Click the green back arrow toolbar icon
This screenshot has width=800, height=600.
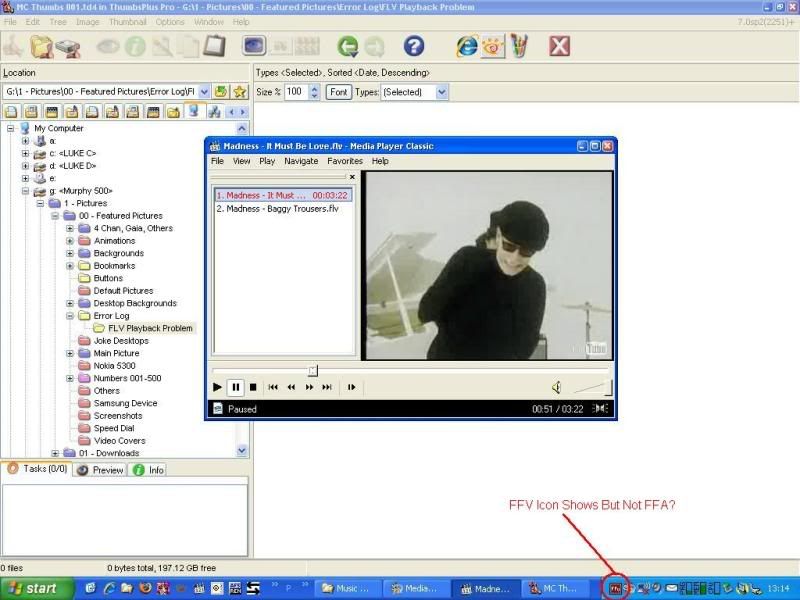[x=348, y=47]
